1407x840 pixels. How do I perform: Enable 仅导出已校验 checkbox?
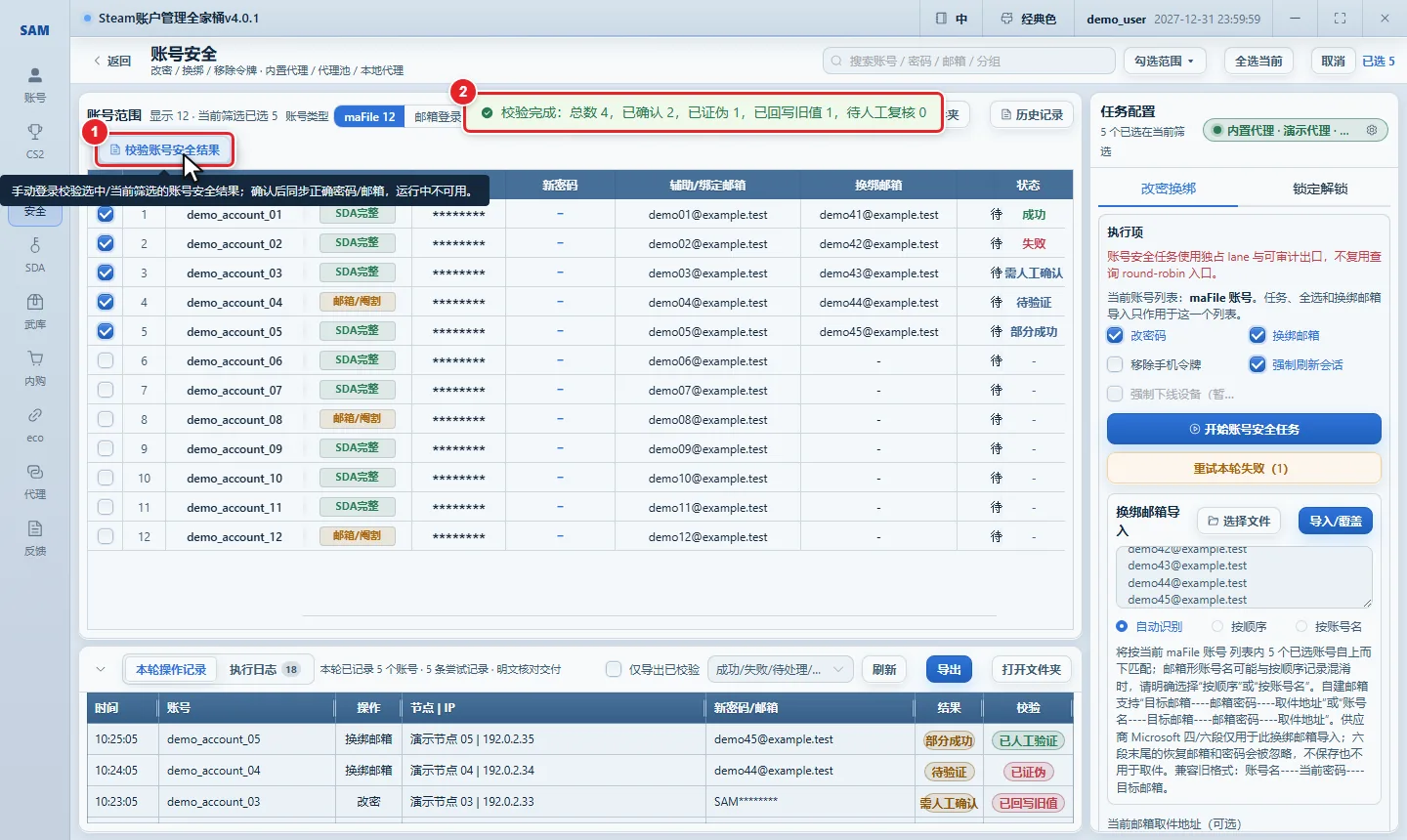(x=614, y=669)
